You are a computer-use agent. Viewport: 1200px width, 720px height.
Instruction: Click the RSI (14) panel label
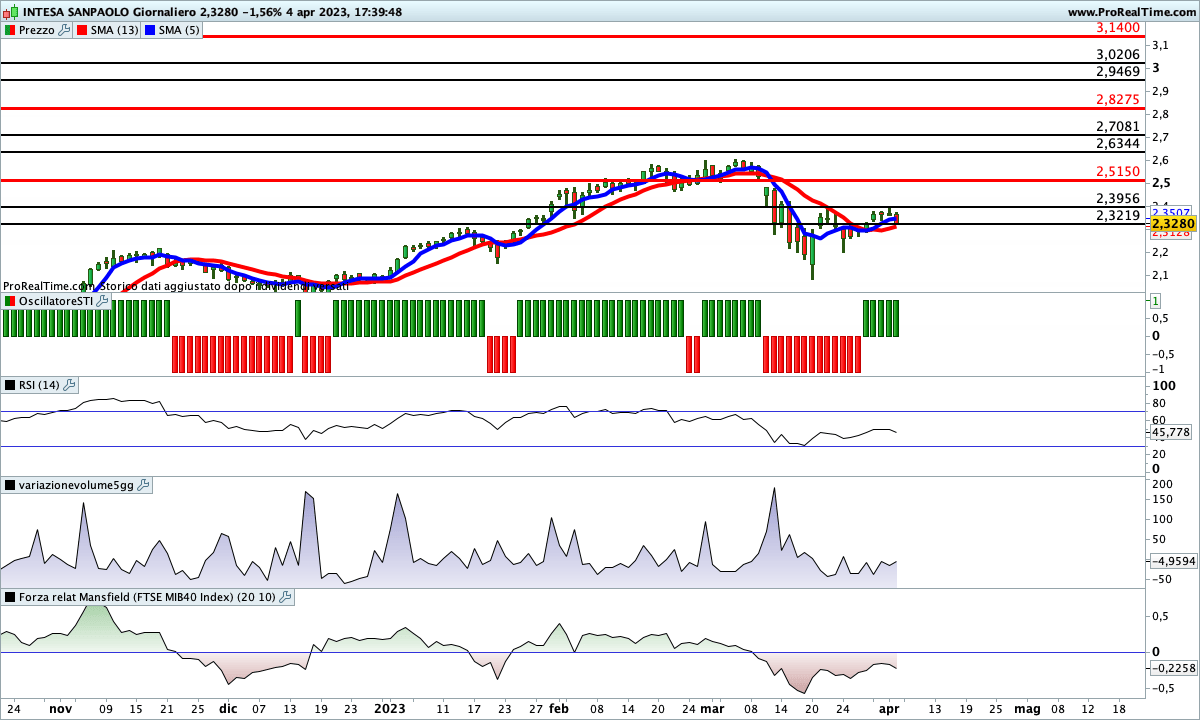(x=39, y=385)
